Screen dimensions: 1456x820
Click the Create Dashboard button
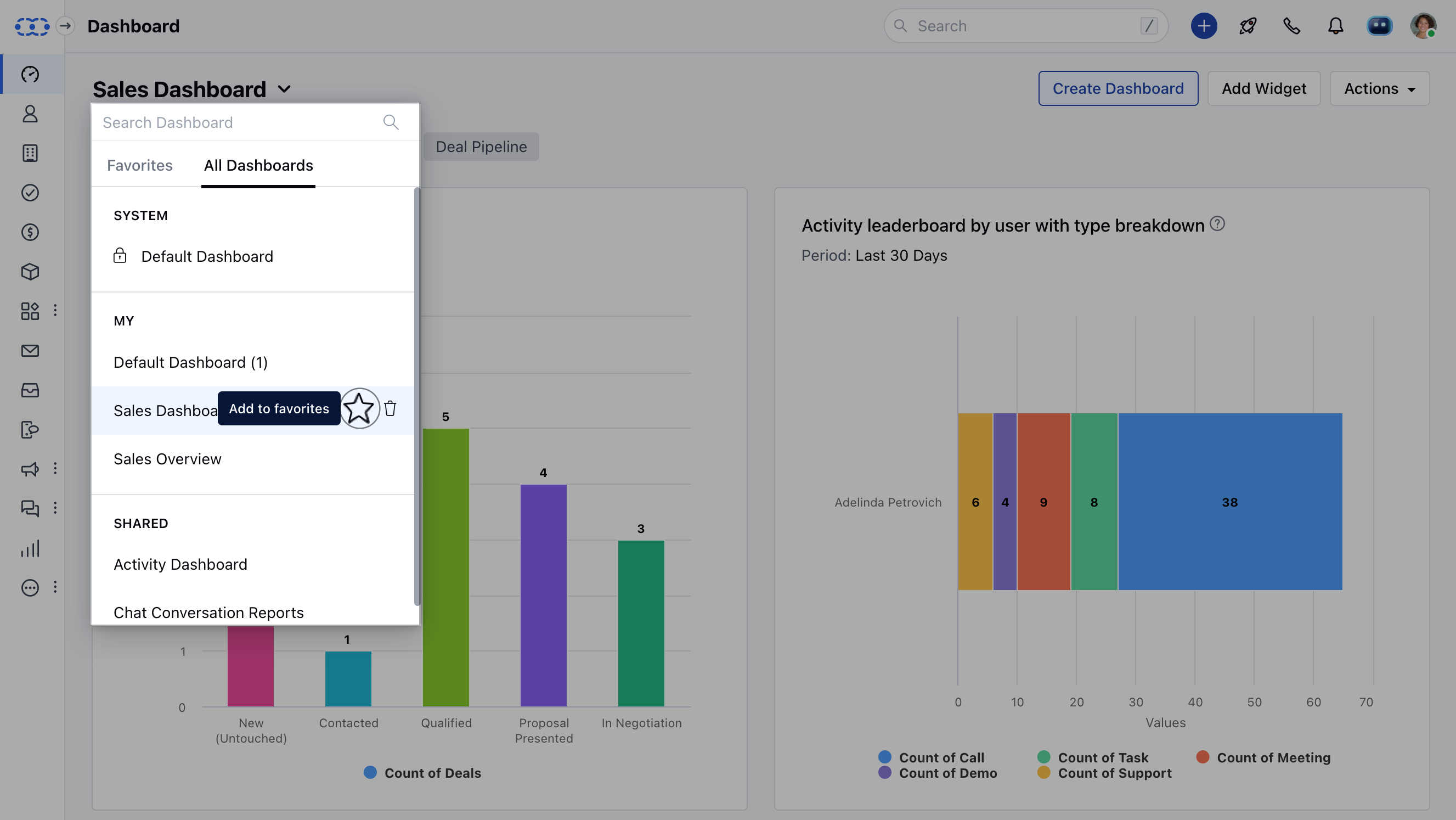[1118, 89]
